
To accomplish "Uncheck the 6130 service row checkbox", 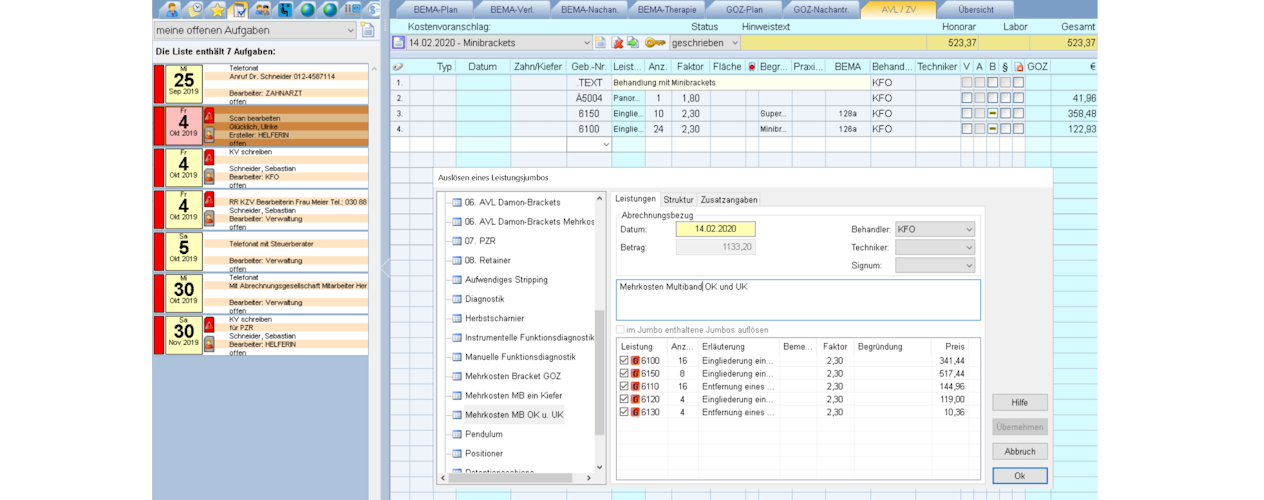I will (624, 412).
